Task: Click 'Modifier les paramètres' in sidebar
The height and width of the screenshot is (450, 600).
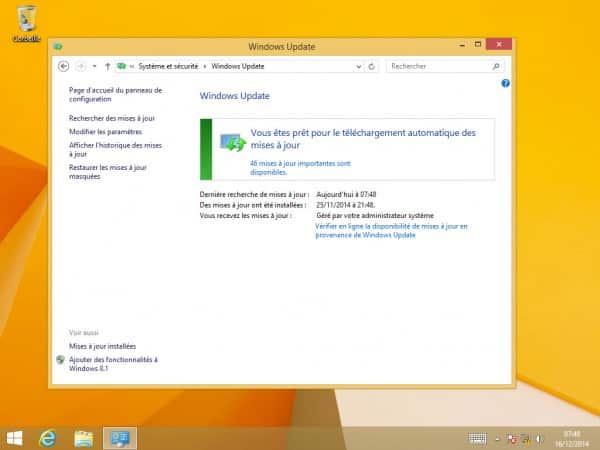Action: point(105,131)
